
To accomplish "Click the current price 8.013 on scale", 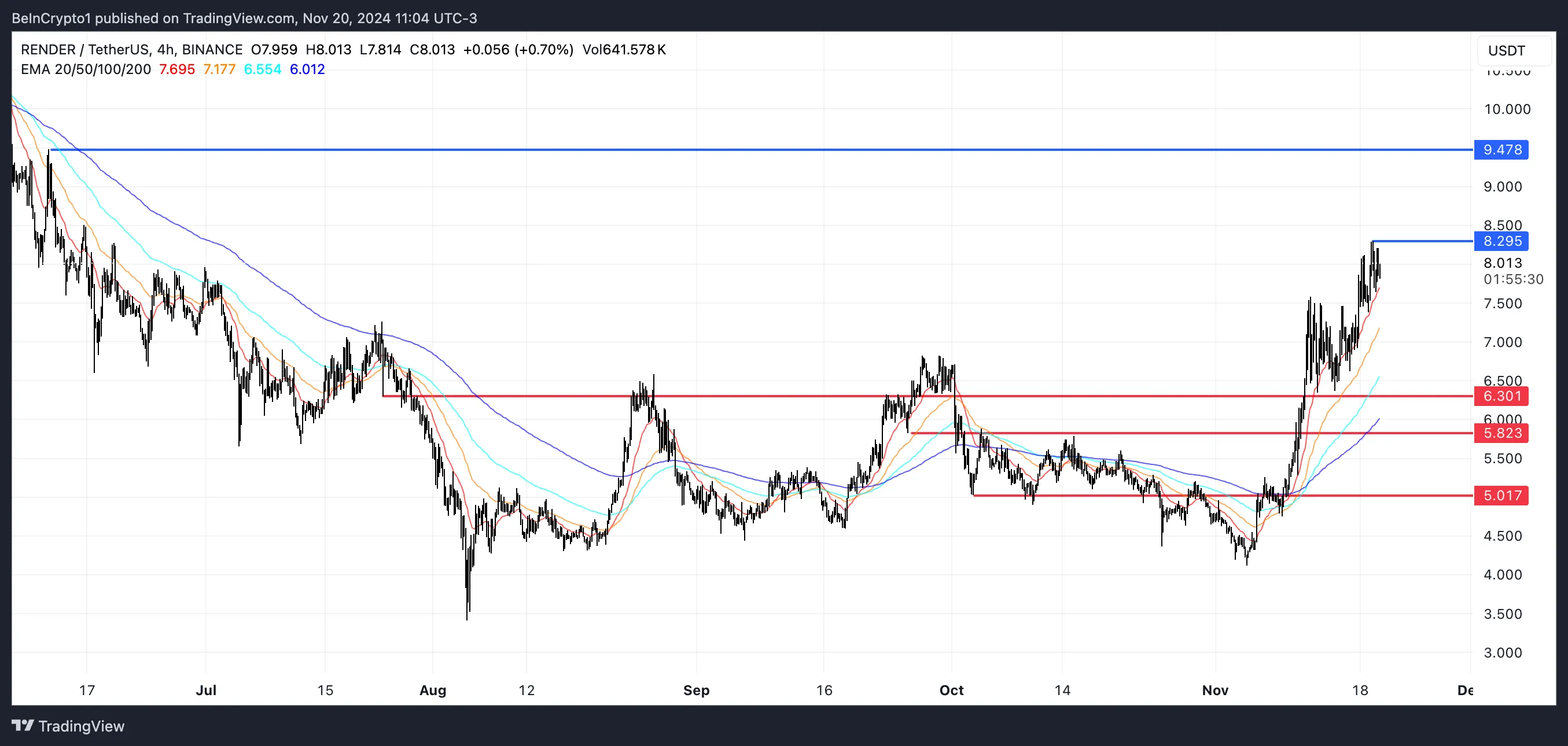I will [x=1503, y=263].
